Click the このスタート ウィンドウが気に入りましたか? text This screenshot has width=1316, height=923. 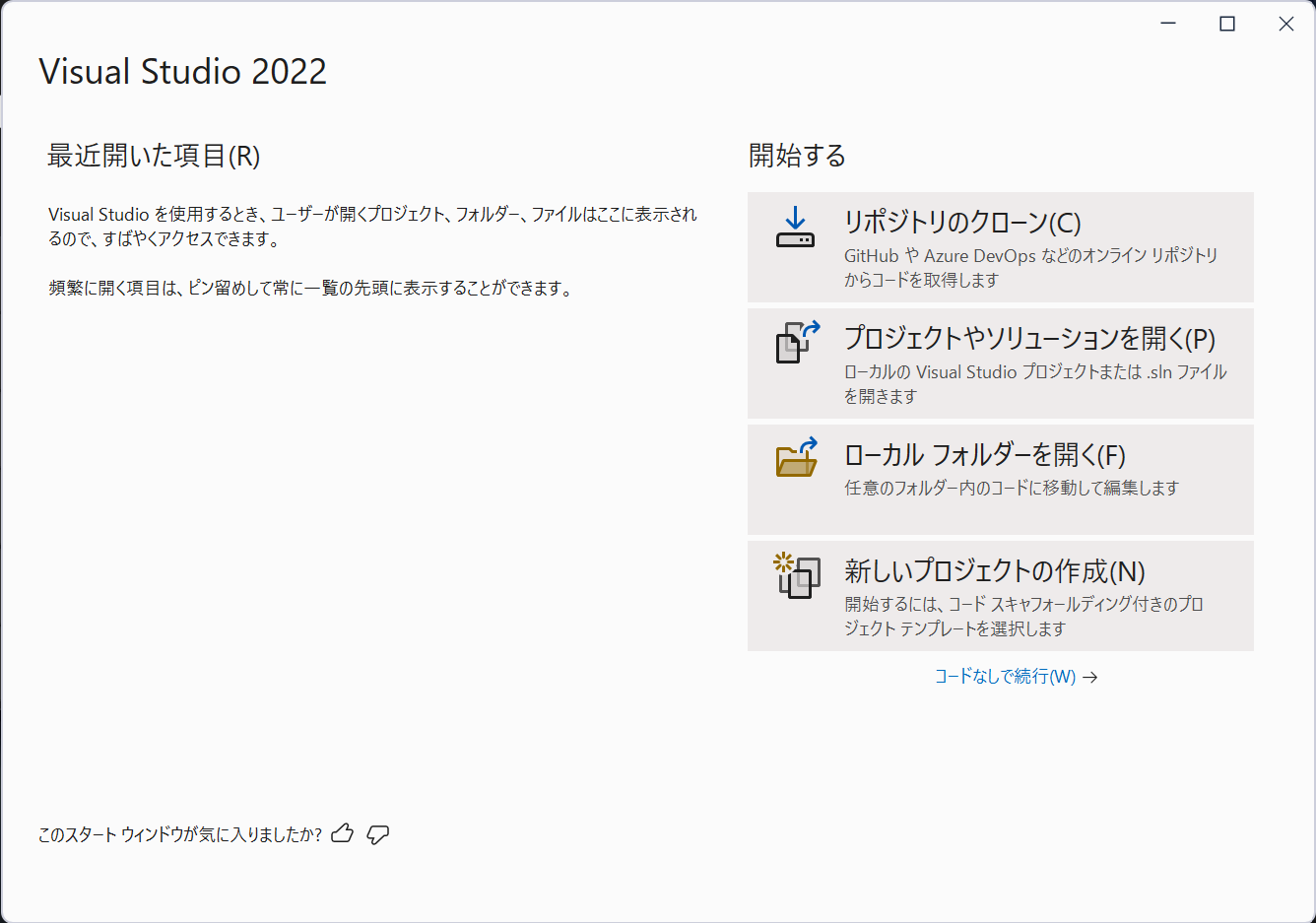click(x=180, y=834)
